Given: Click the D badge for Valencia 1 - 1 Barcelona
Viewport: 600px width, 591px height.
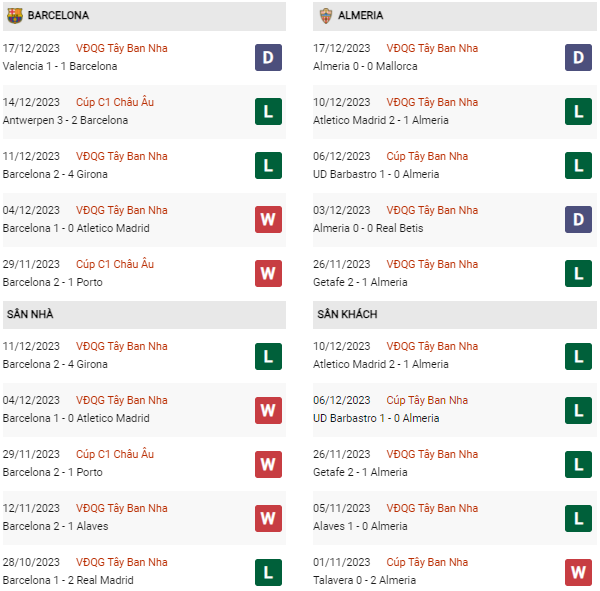Looking at the screenshot, I should 268,57.
